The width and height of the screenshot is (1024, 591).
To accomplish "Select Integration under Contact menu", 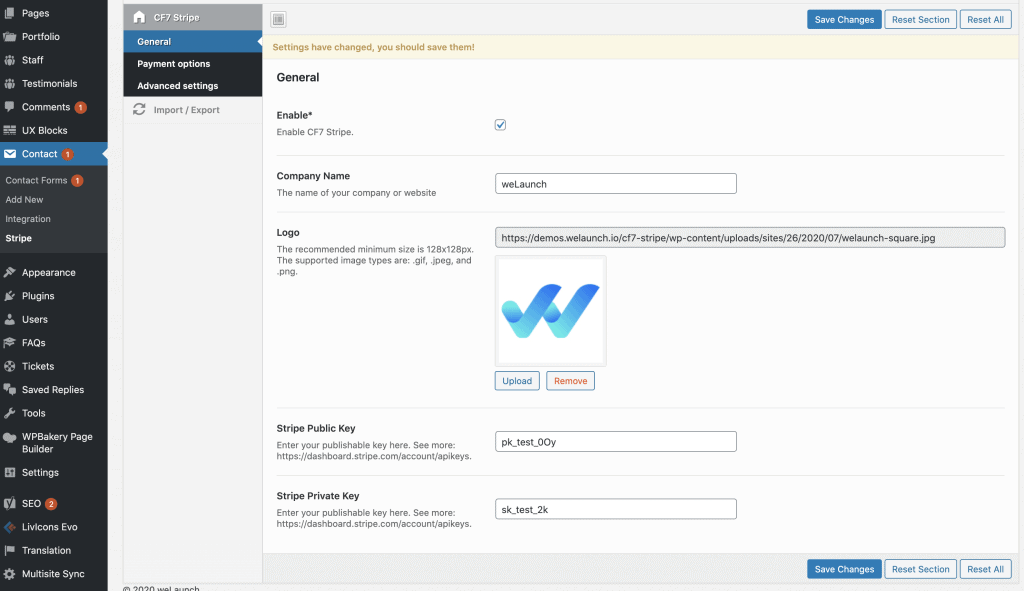I will coord(28,219).
